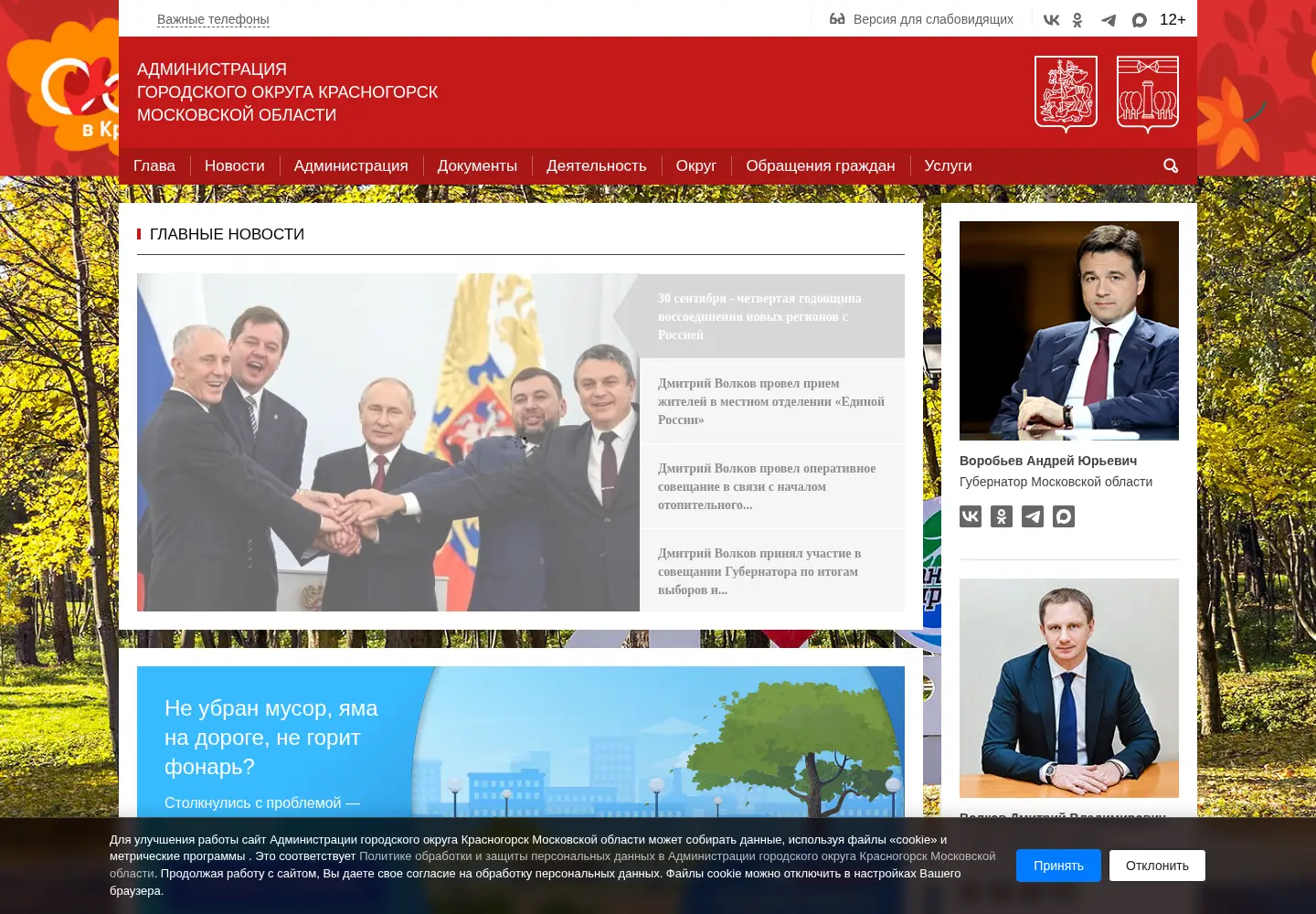Open the Max messenger icon in the top bar
The height and width of the screenshot is (914, 1316).
pyautogui.click(x=1139, y=19)
